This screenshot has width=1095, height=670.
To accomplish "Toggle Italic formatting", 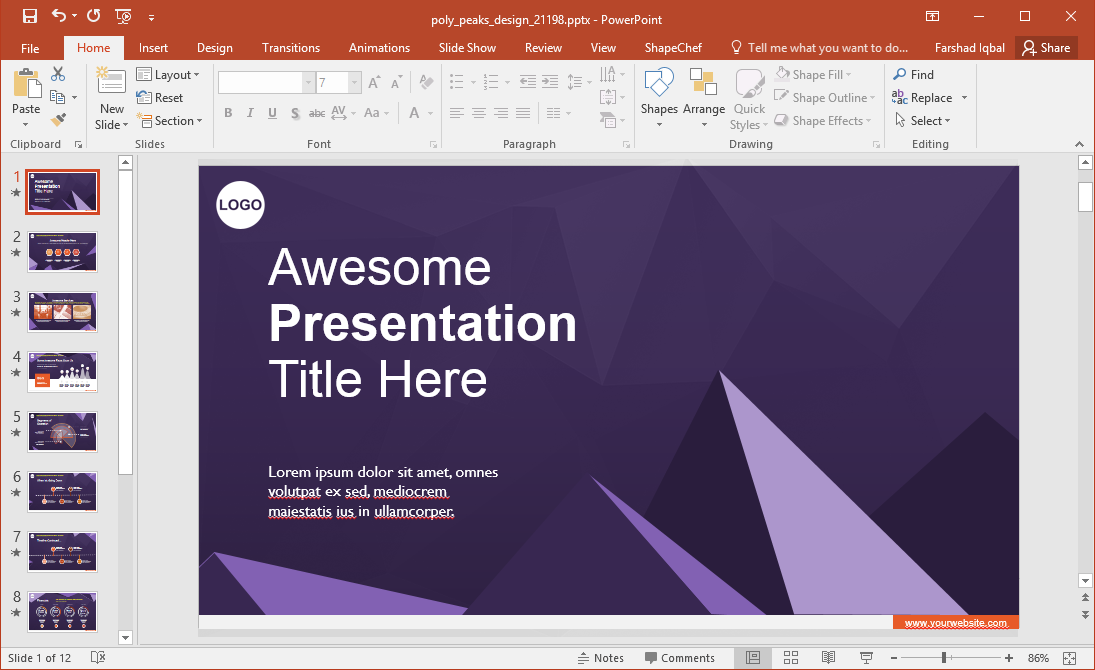I will click(x=250, y=113).
